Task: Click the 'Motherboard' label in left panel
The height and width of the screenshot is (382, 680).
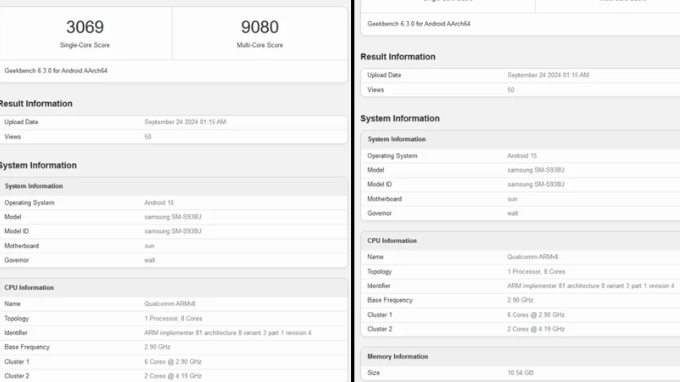Action: (22, 246)
